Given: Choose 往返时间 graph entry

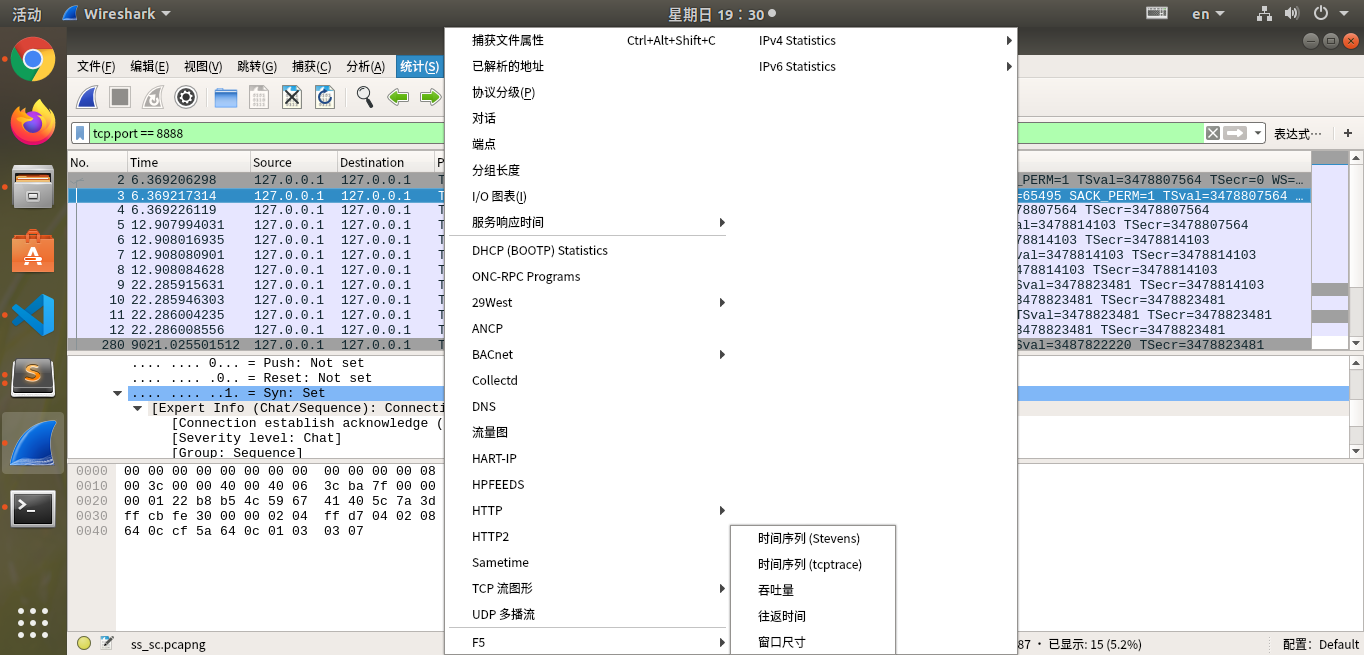Looking at the screenshot, I should click(x=813, y=616).
